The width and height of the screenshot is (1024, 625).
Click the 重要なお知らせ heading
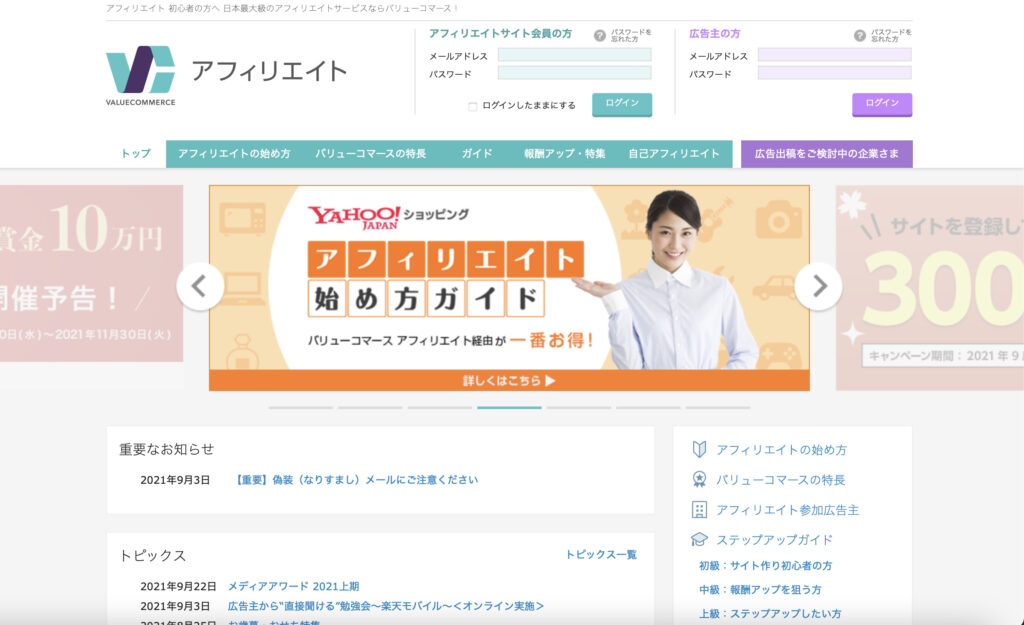[x=167, y=449]
